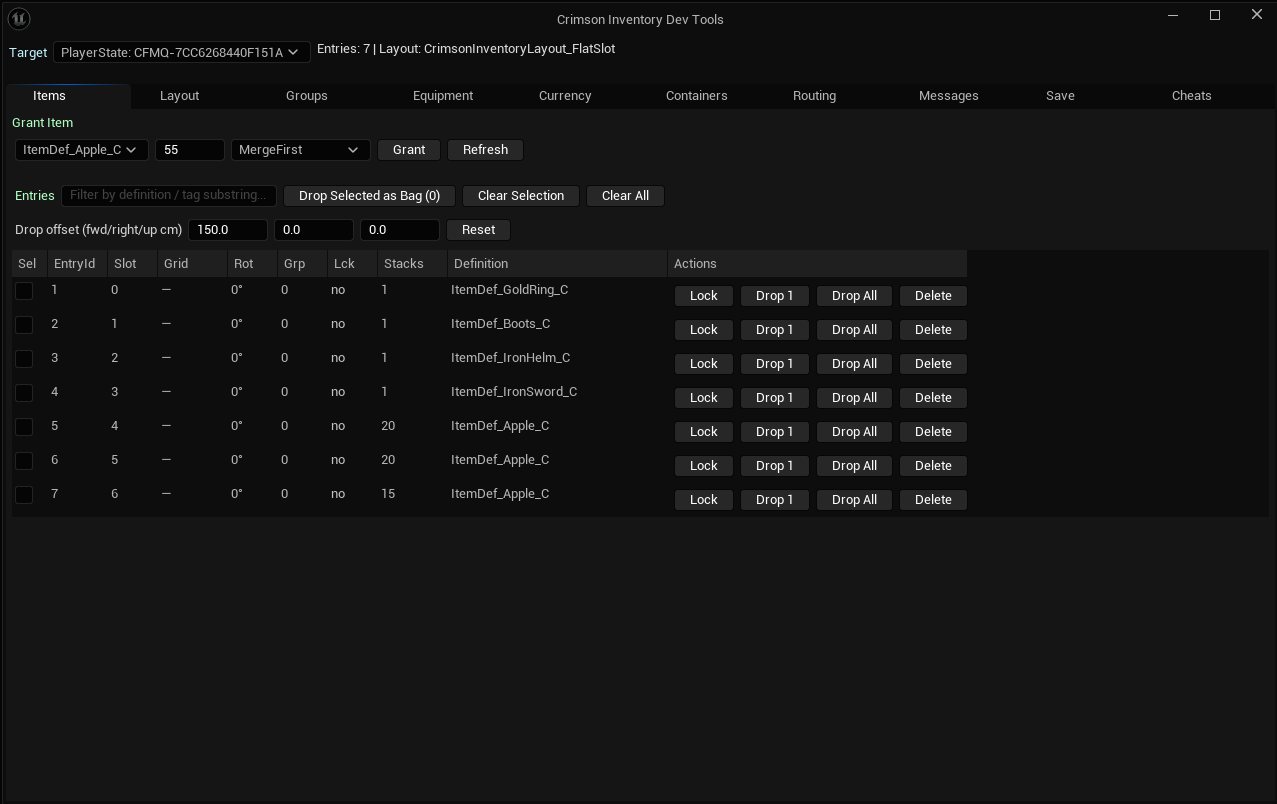Click the right drop offset field

[314, 230]
